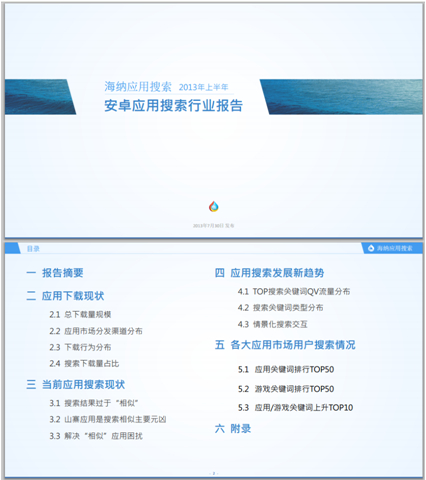Select section 三 当前应用搜索现状
426x480 pixels.
(x=76, y=384)
